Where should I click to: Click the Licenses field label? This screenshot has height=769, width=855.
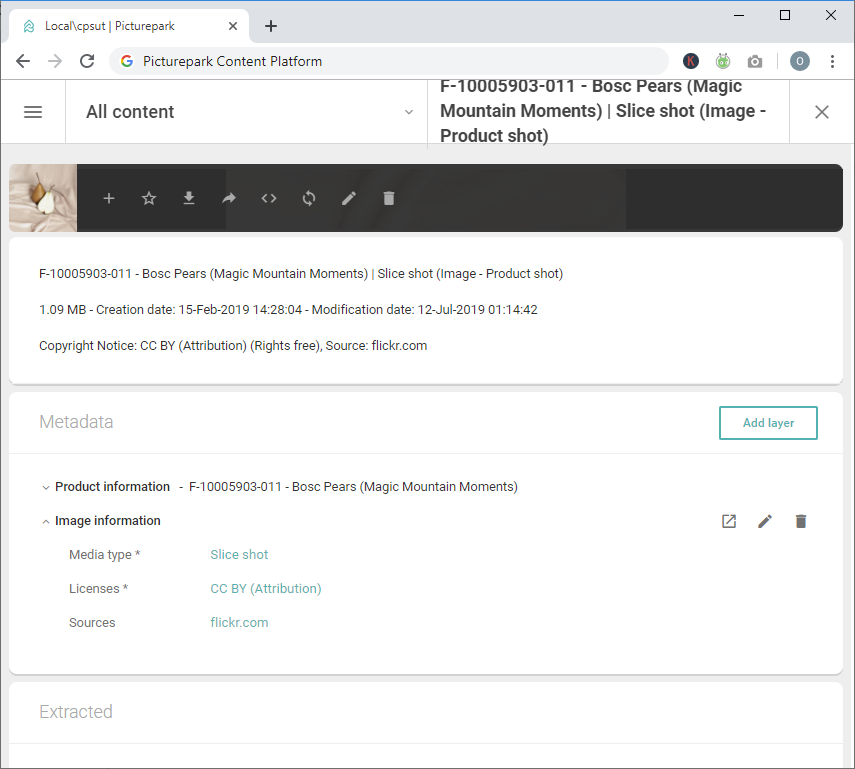[x=98, y=588]
